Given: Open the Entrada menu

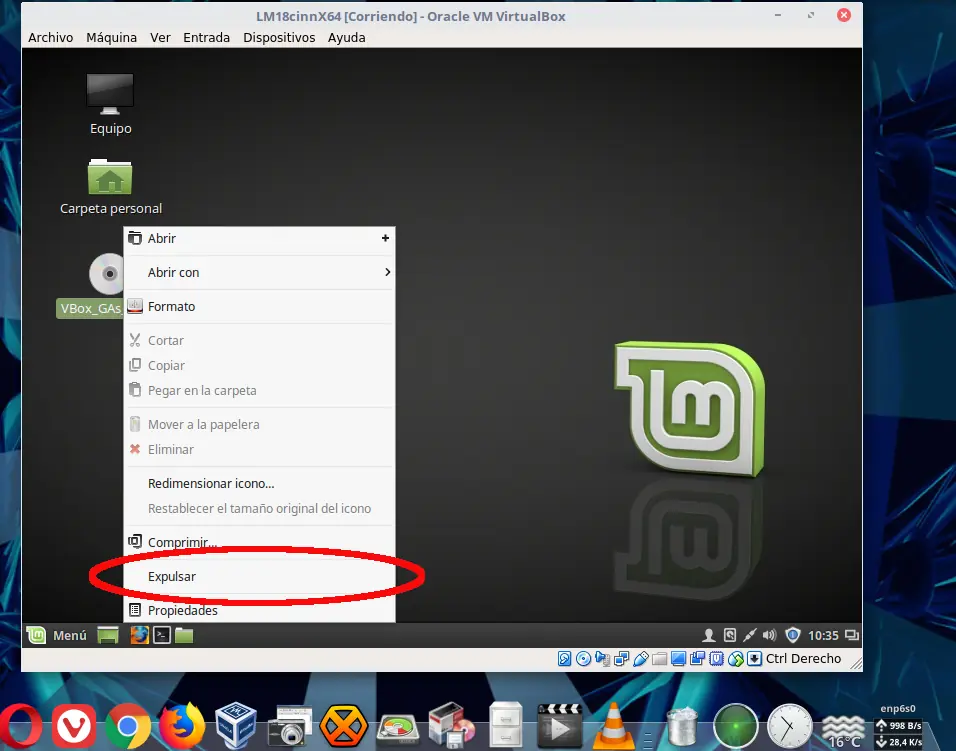Looking at the screenshot, I should pos(207,37).
